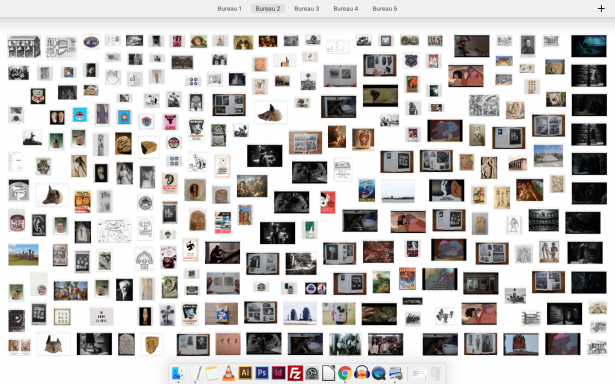The image size is (615, 384).
Task: Open Adobe Illustrator from the dock
Action: 245,373
